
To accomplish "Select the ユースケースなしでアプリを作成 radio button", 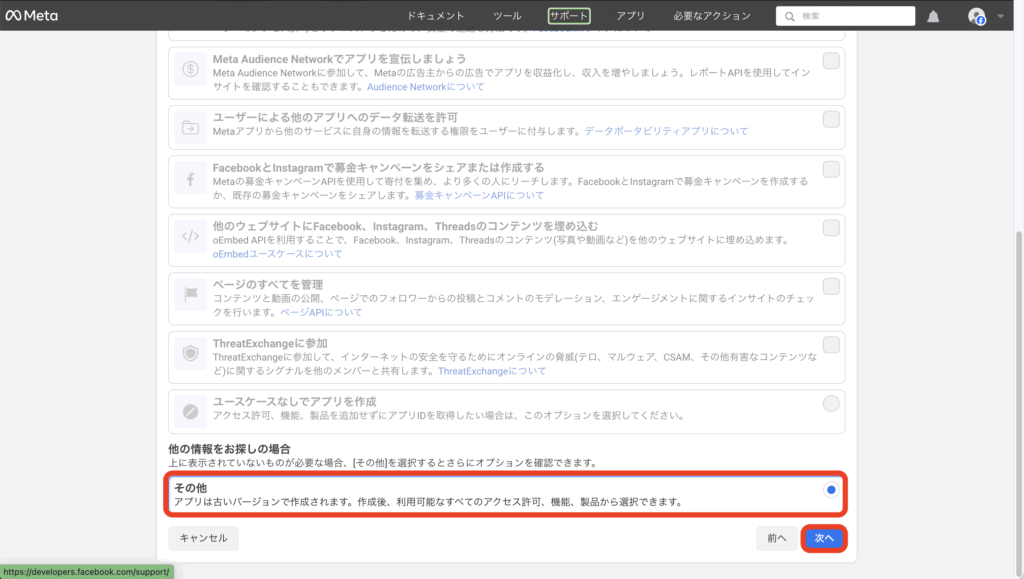I will pos(831,403).
